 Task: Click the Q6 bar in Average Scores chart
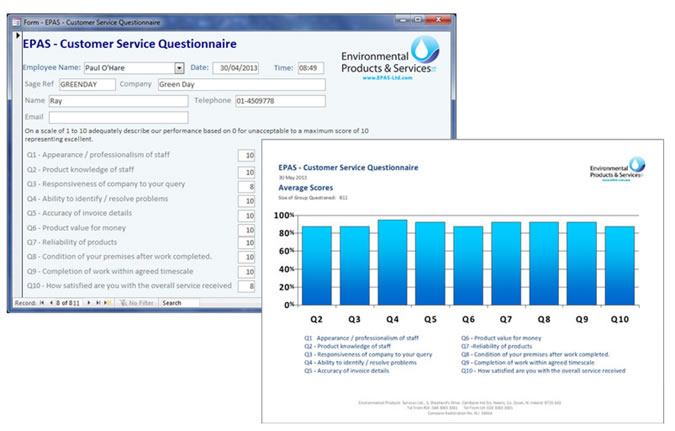[x=468, y=266]
